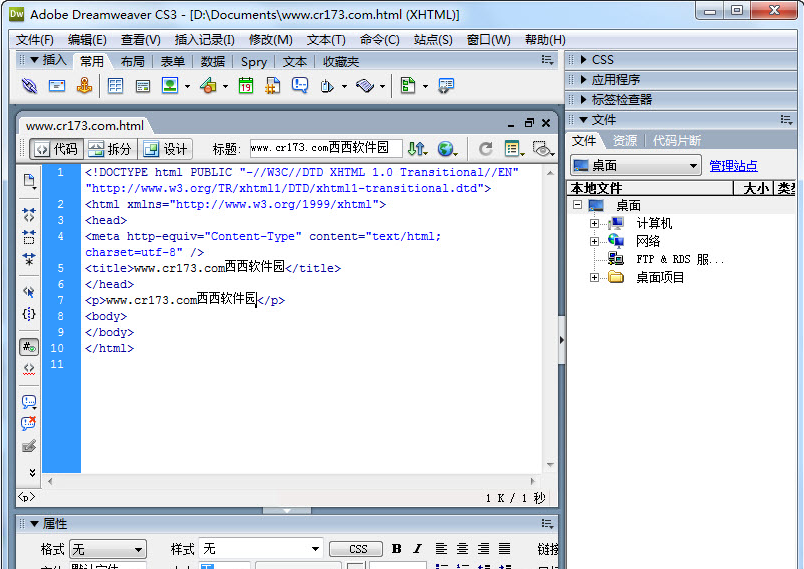Click the 标题 title input field

(326, 148)
